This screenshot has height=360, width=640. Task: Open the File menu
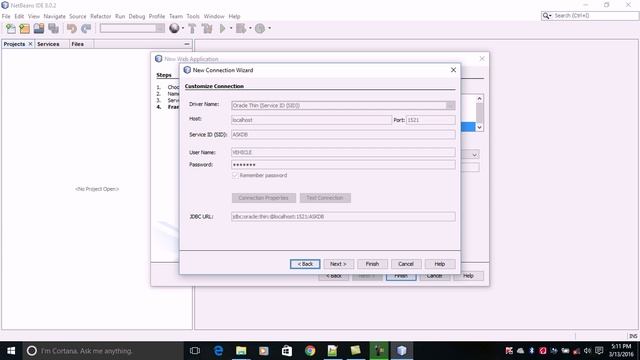click(x=6, y=16)
